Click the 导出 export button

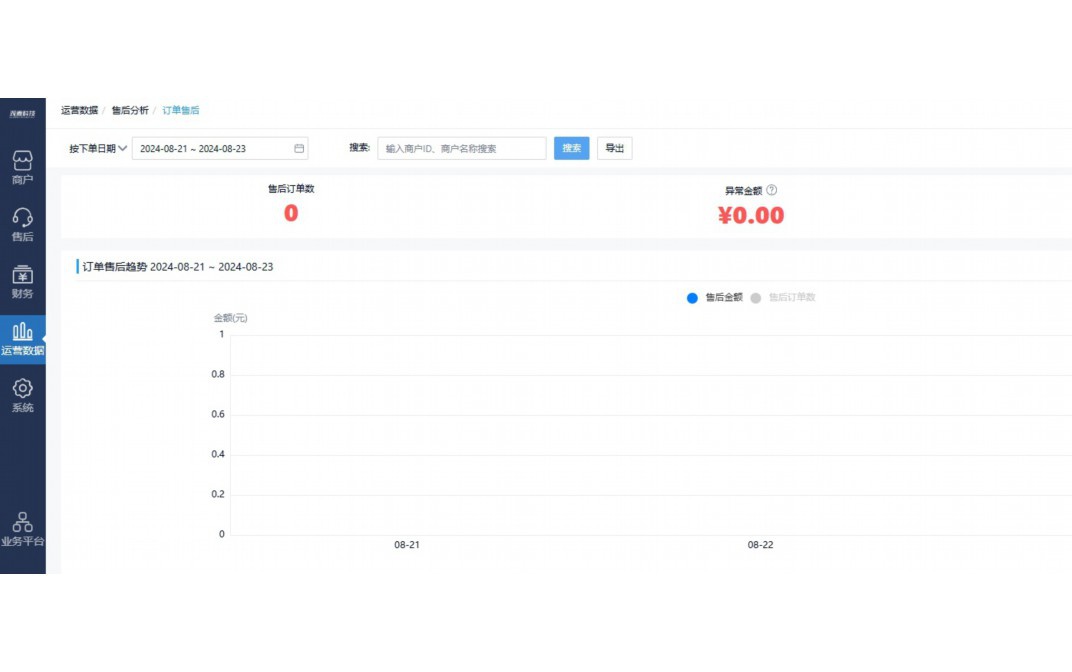click(615, 148)
